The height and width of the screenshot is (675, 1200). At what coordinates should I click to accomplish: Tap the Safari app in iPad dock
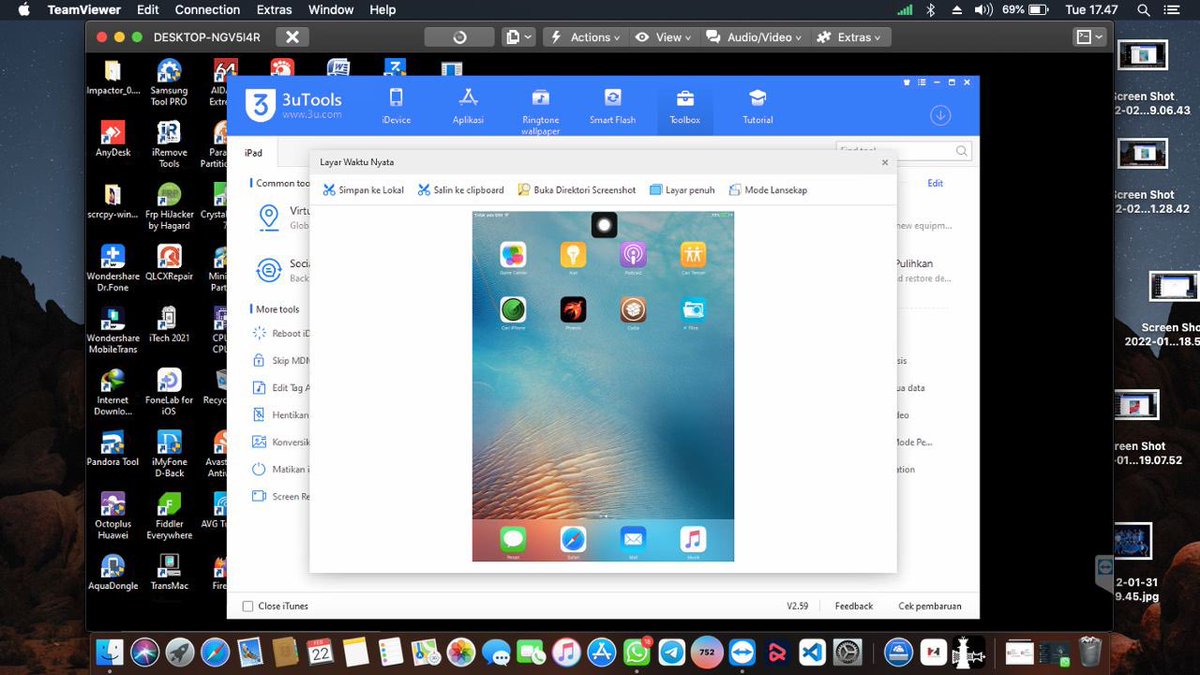click(573, 540)
